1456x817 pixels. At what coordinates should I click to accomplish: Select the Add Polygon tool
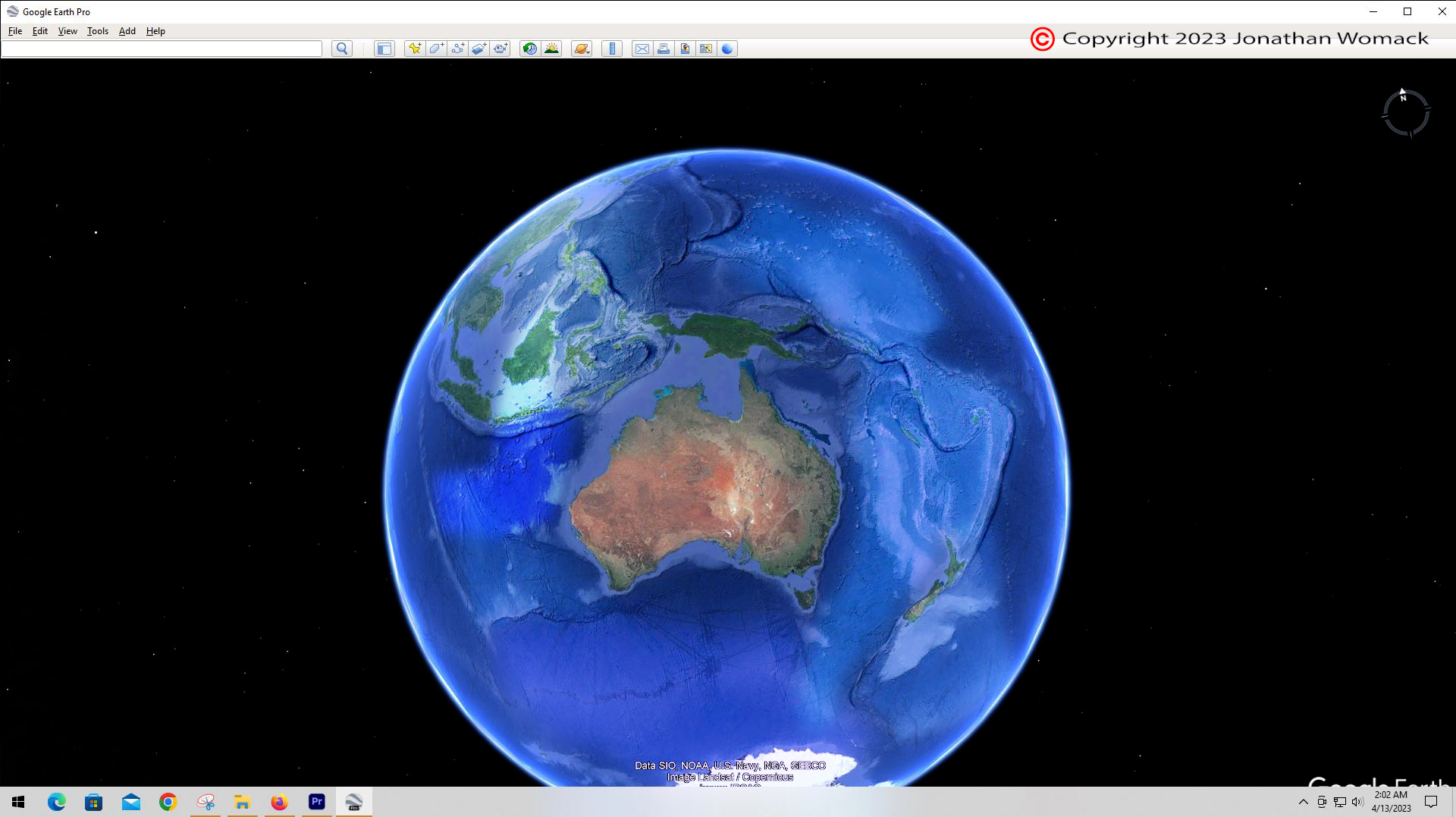(x=436, y=49)
